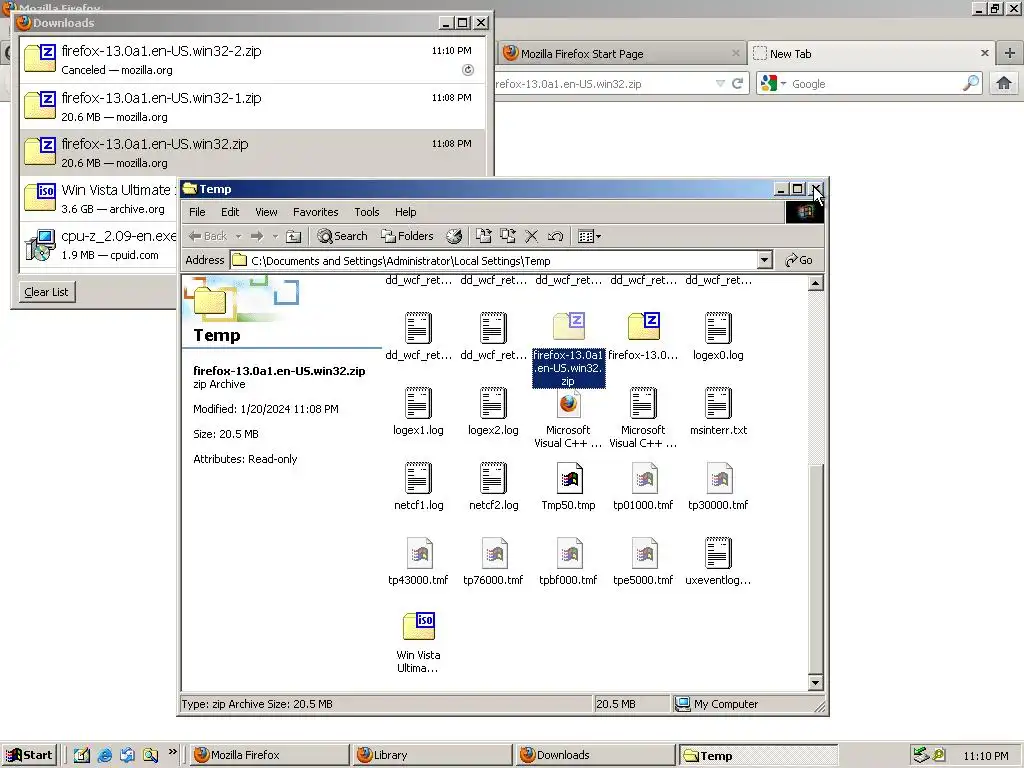Open the Windows Start menu
The image size is (1024, 768).
(29, 755)
